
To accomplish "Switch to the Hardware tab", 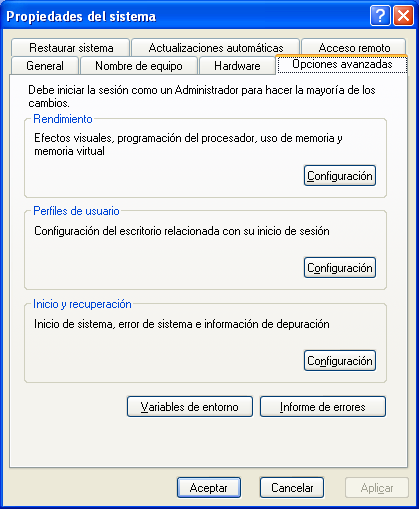I will point(237,66).
